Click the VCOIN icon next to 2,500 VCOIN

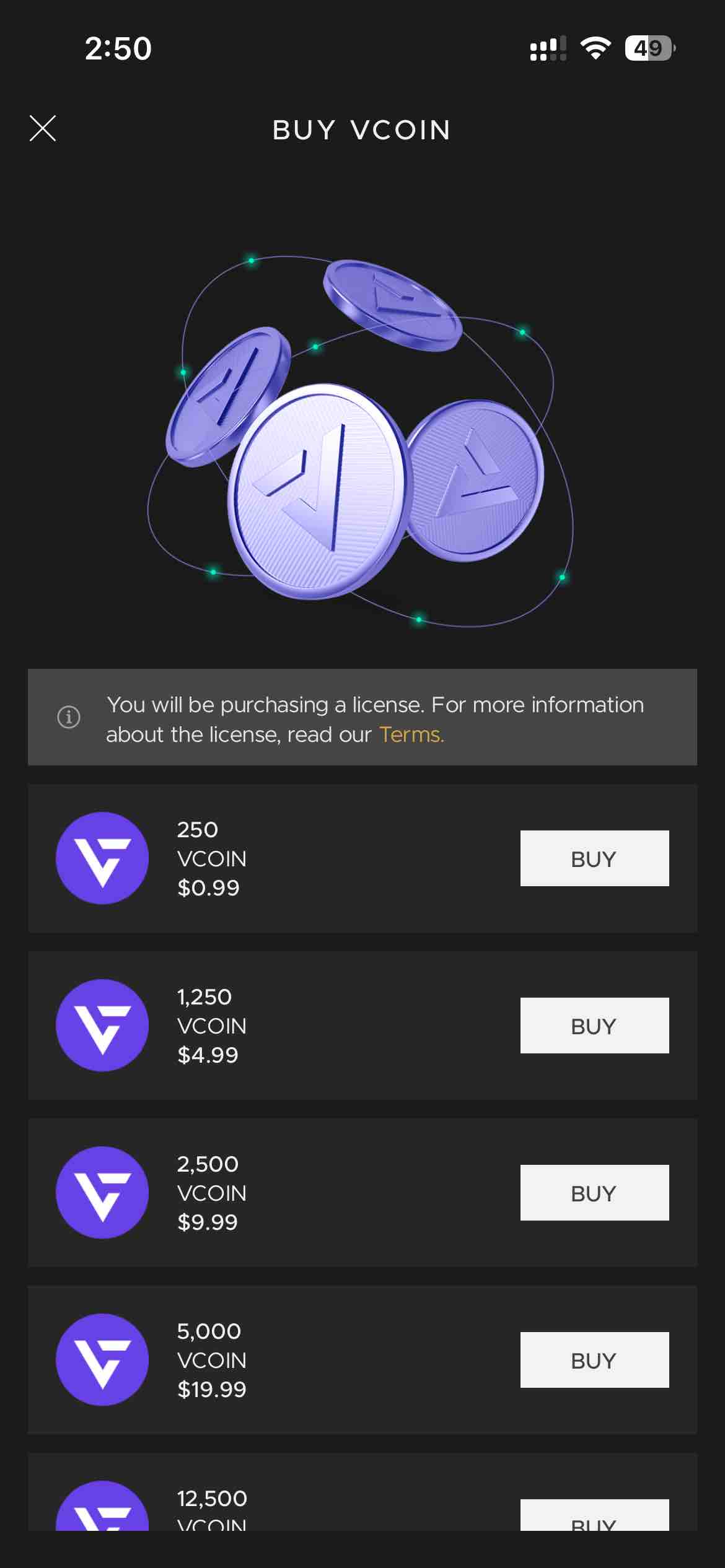103,1192
